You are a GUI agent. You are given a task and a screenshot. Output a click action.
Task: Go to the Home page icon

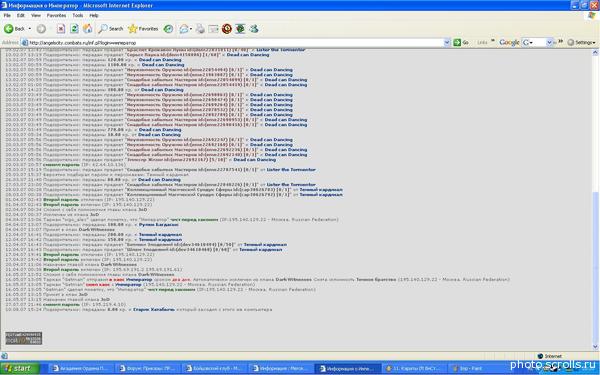[88, 29]
